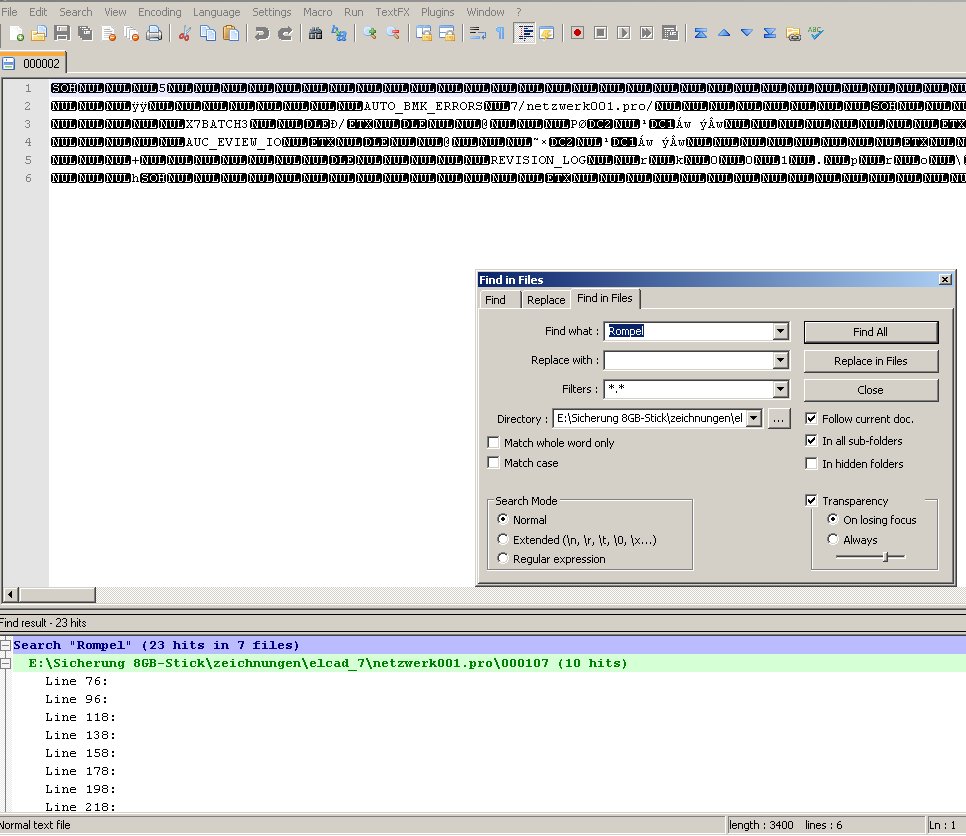Open the Replace with dropdown arrow
Screen dimensions: 966x836
[x=781, y=360]
